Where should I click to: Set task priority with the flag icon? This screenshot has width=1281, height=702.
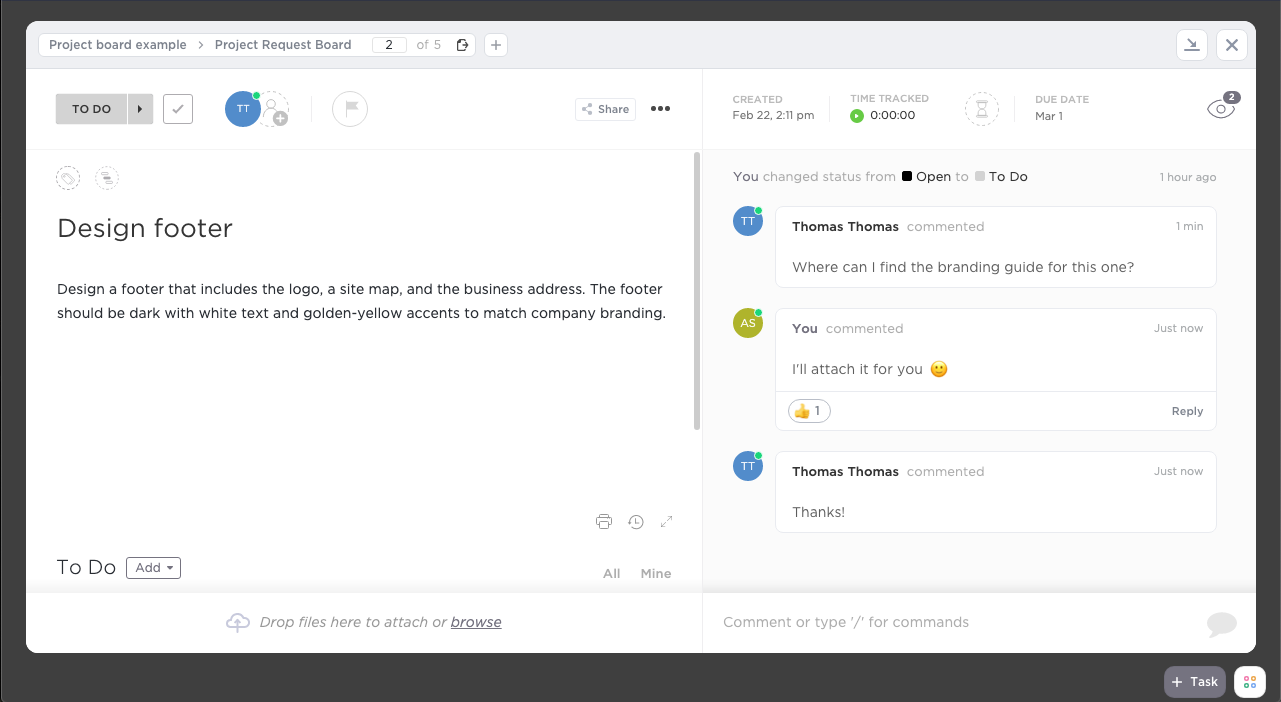[x=349, y=108]
